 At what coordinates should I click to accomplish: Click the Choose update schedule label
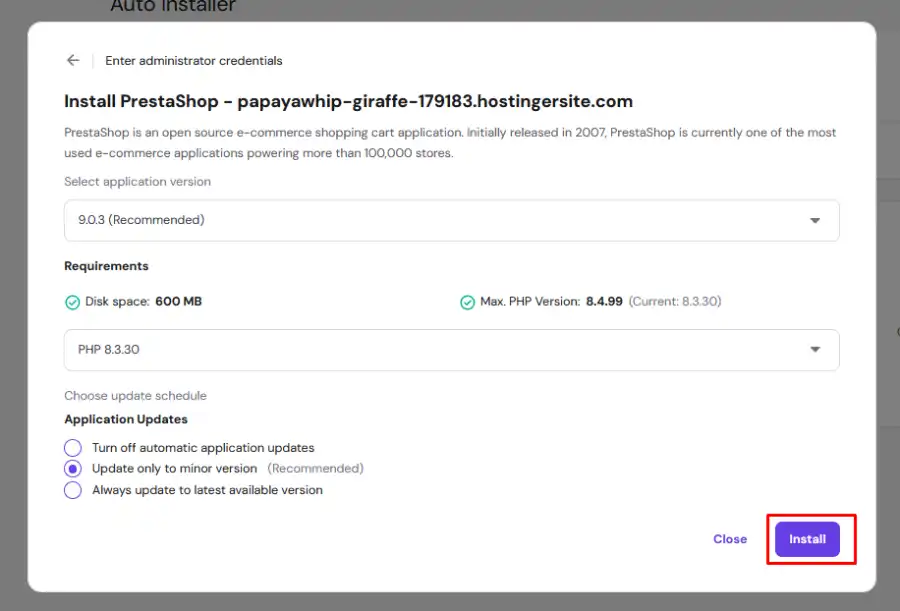(x=135, y=396)
